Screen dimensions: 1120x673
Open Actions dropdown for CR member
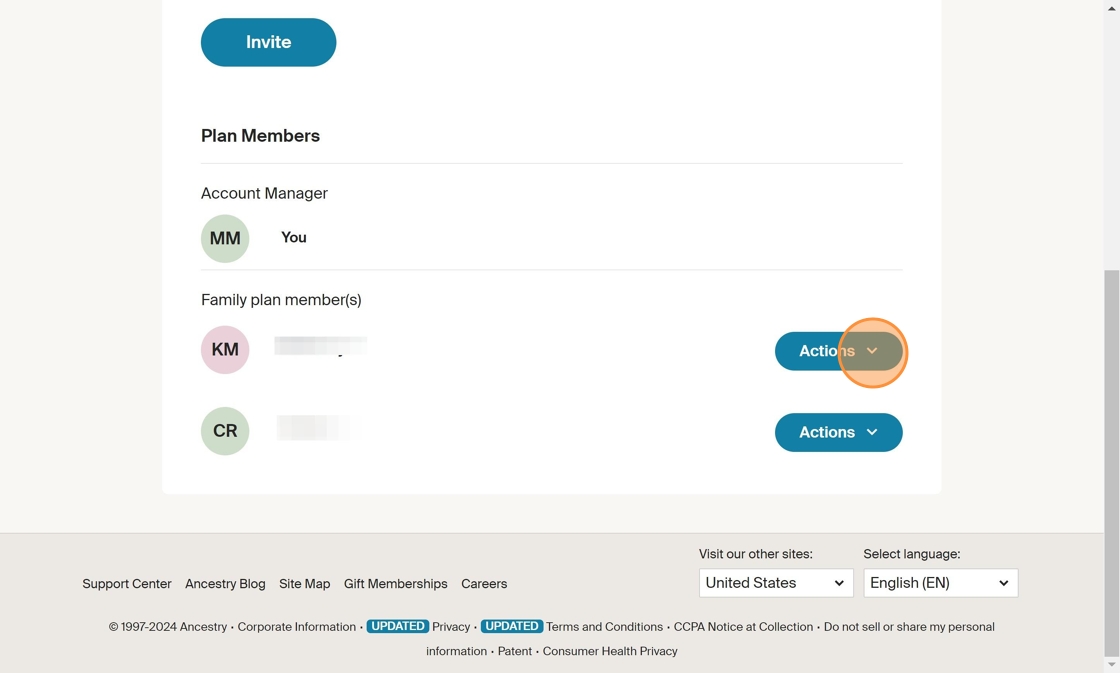pyautogui.click(x=839, y=432)
